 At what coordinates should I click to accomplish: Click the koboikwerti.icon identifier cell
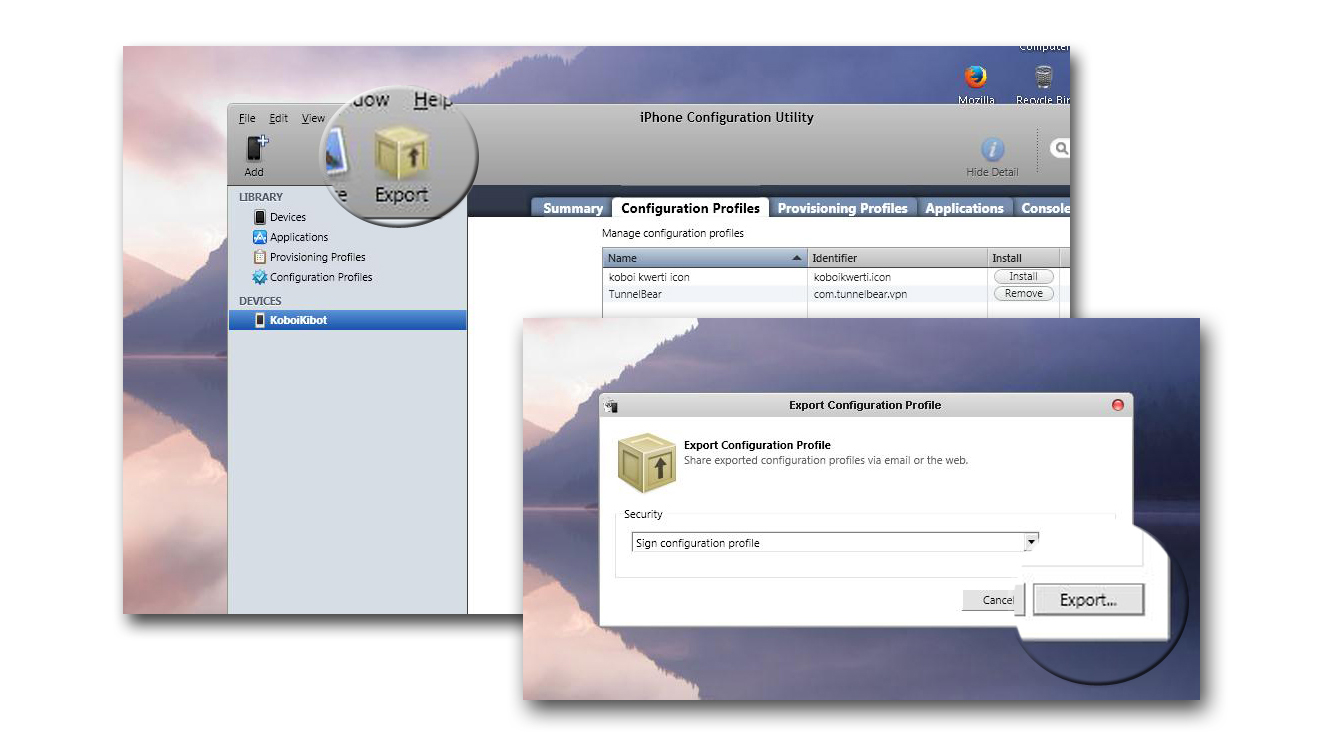pos(851,277)
